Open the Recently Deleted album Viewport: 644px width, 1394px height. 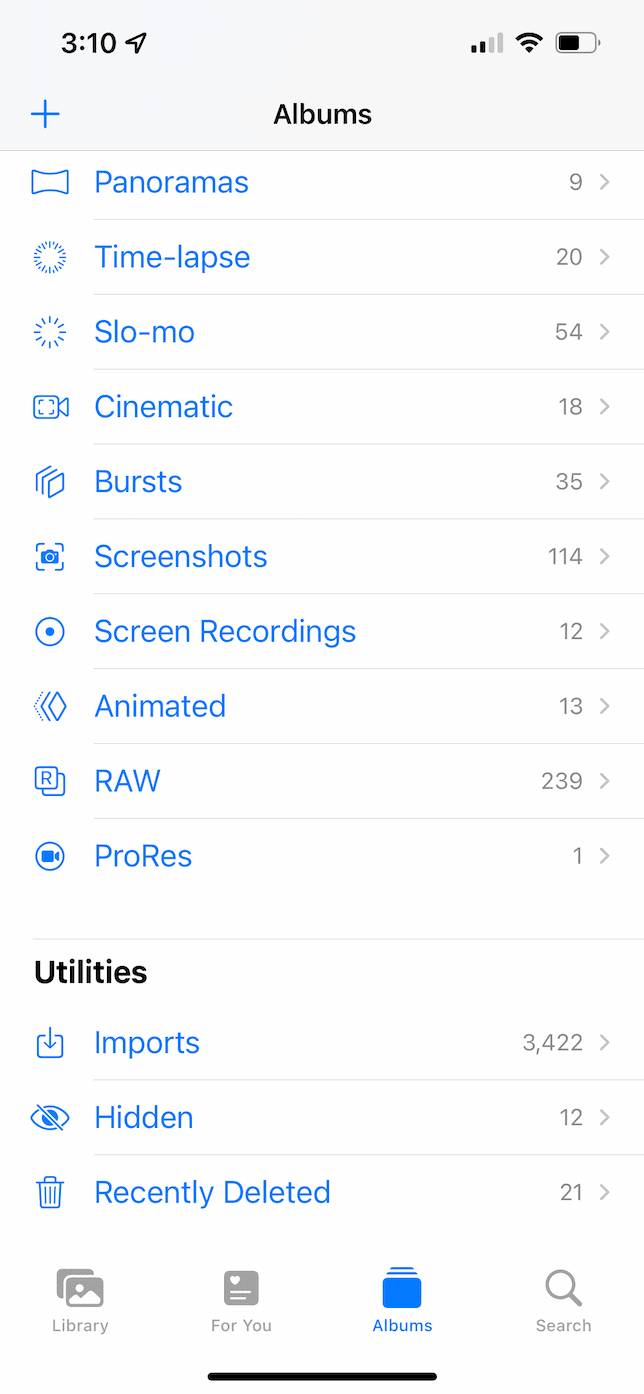(x=212, y=1192)
